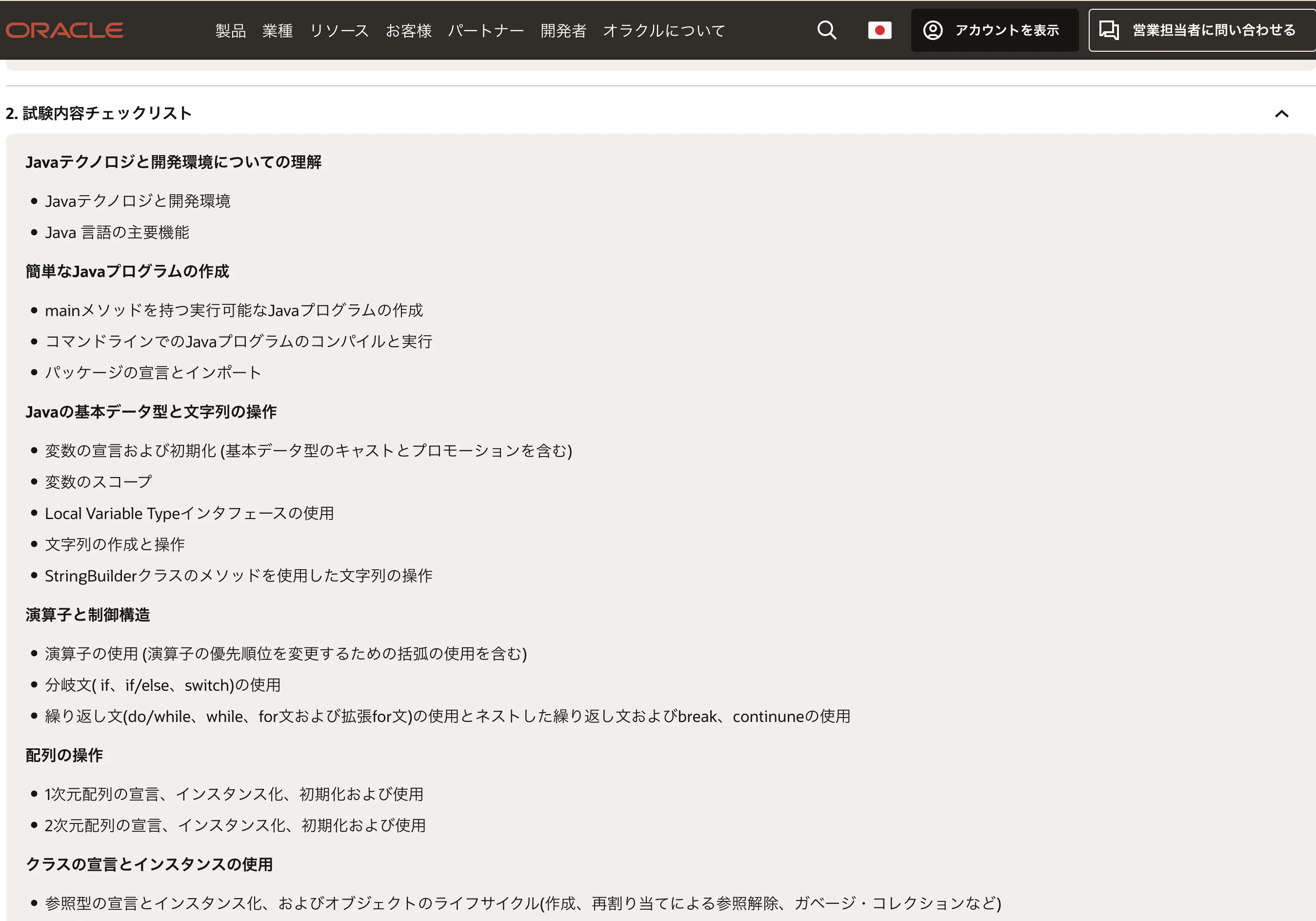Open the リソース menu
Viewport: 1316px width, 921px height.
[339, 31]
